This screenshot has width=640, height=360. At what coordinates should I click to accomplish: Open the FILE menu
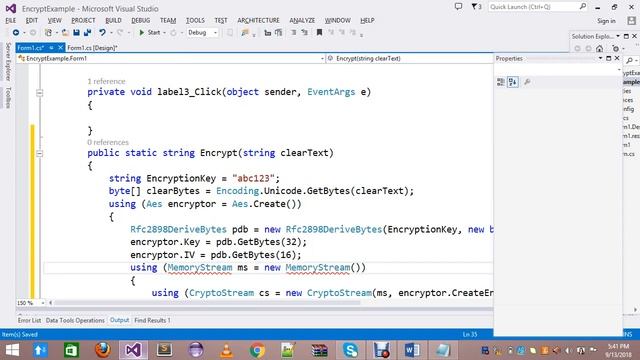(x=11, y=20)
